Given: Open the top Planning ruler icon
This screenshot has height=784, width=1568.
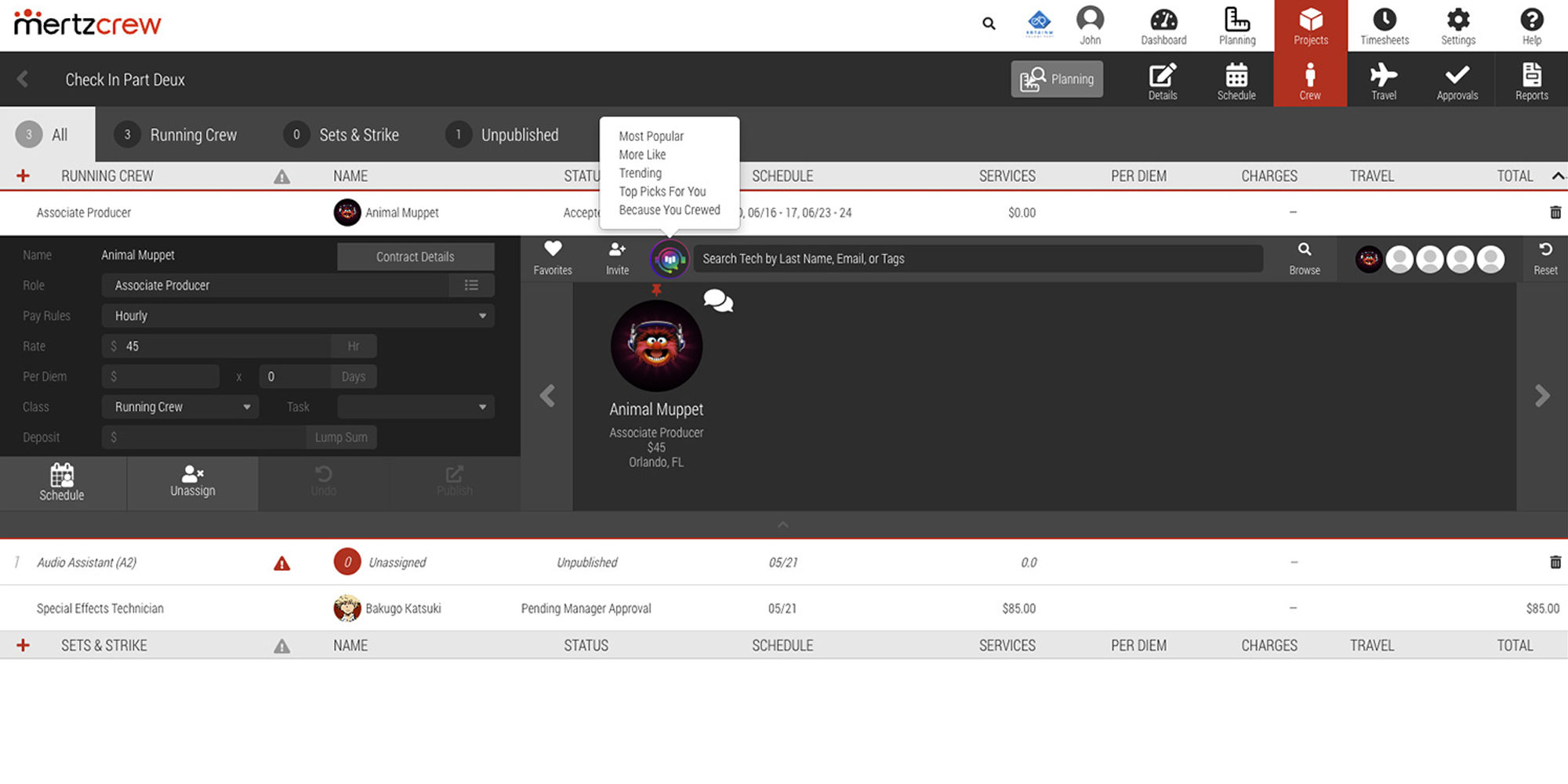Looking at the screenshot, I should point(1237,26).
